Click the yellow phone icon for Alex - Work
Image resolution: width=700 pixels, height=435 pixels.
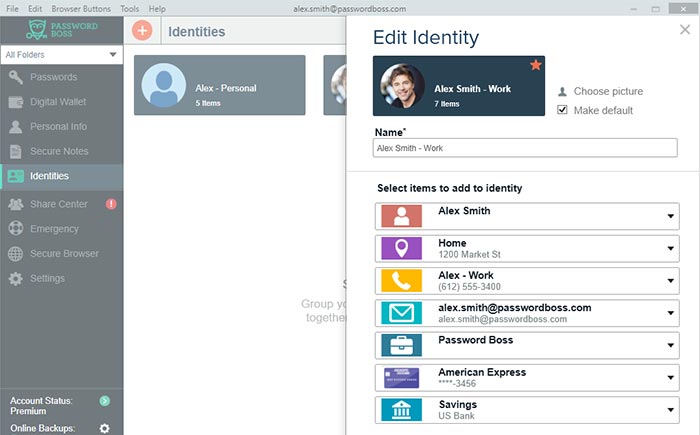[x=401, y=280]
